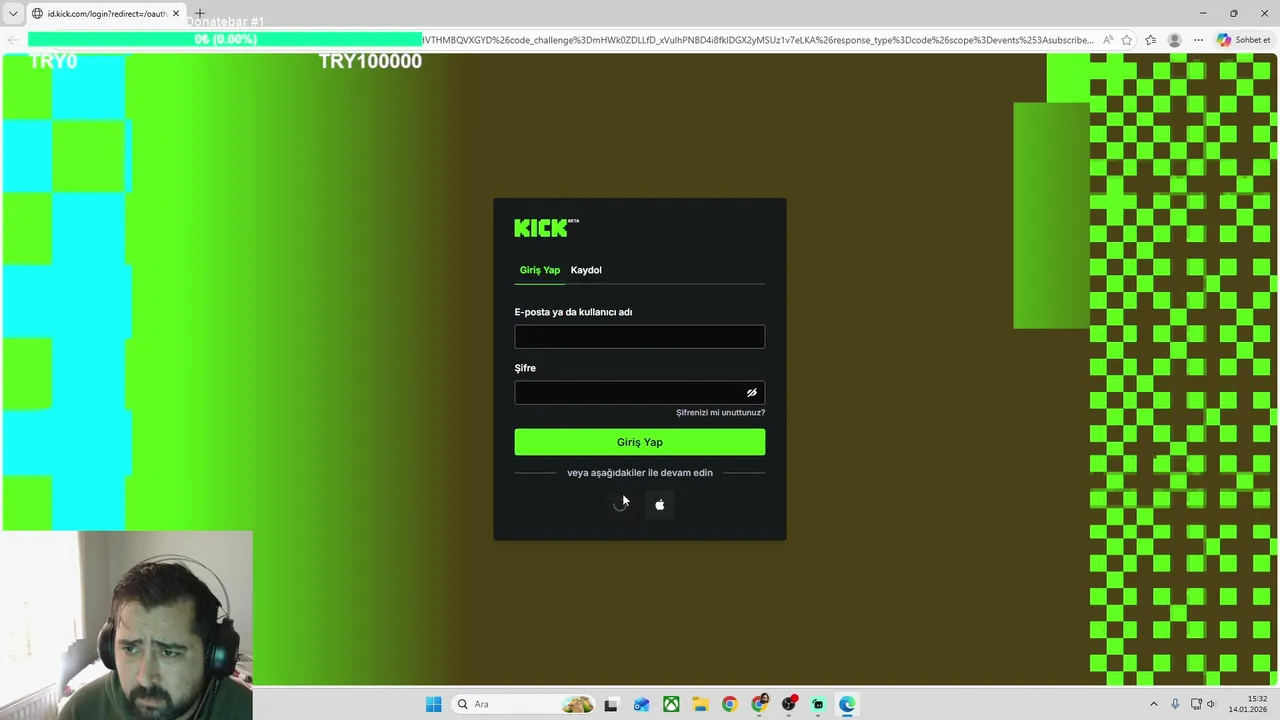
Task: Click the green Giriş Yap submit button
Action: pos(640,442)
